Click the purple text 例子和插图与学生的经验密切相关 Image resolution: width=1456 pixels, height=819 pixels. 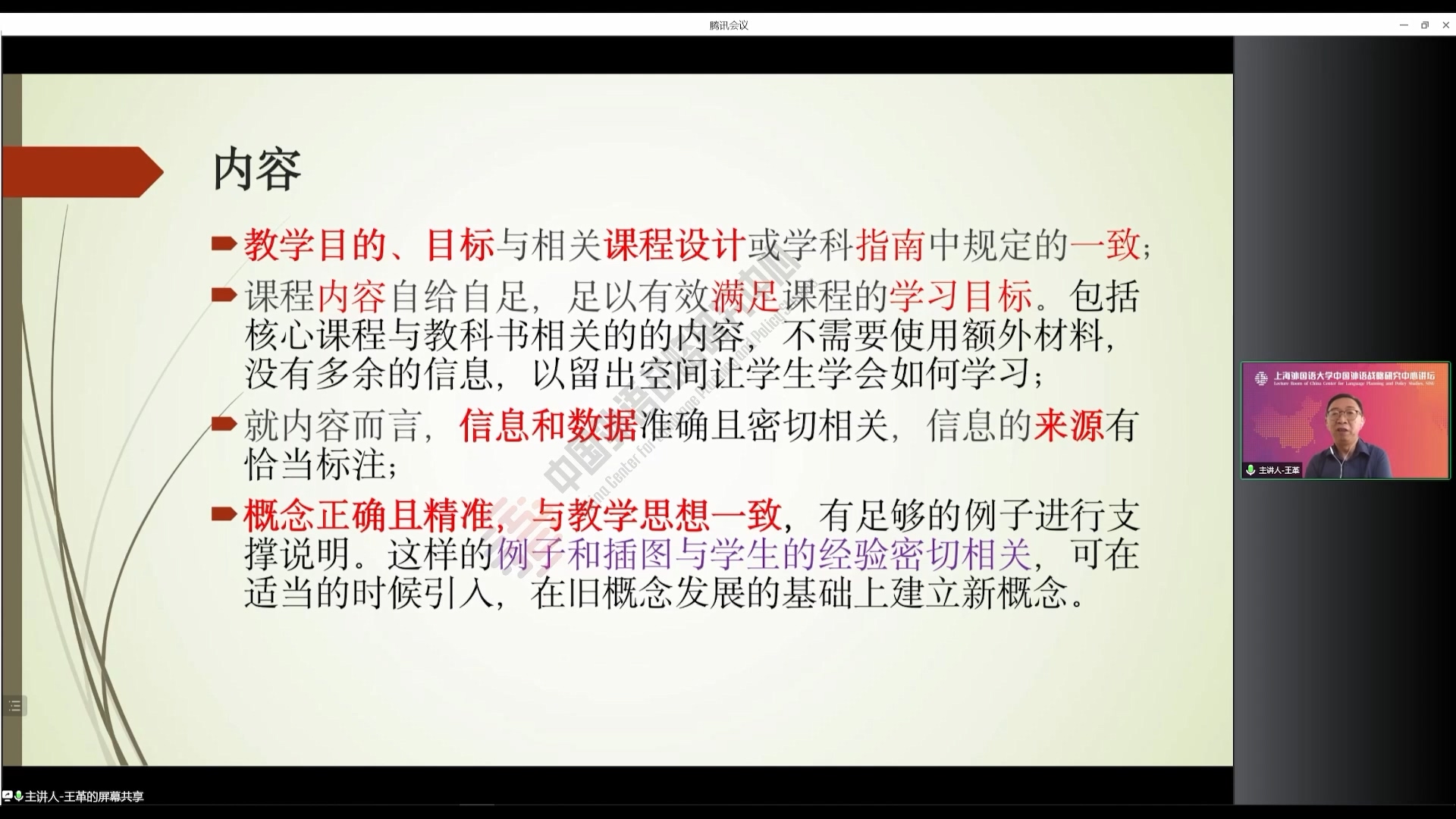tap(764, 554)
